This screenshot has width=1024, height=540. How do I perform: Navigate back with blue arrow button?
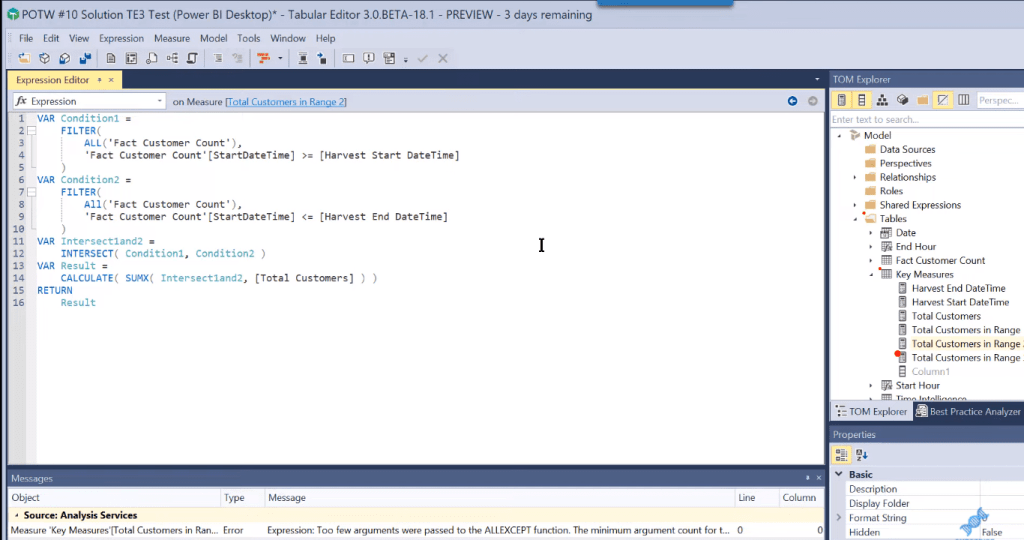pyautogui.click(x=792, y=101)
